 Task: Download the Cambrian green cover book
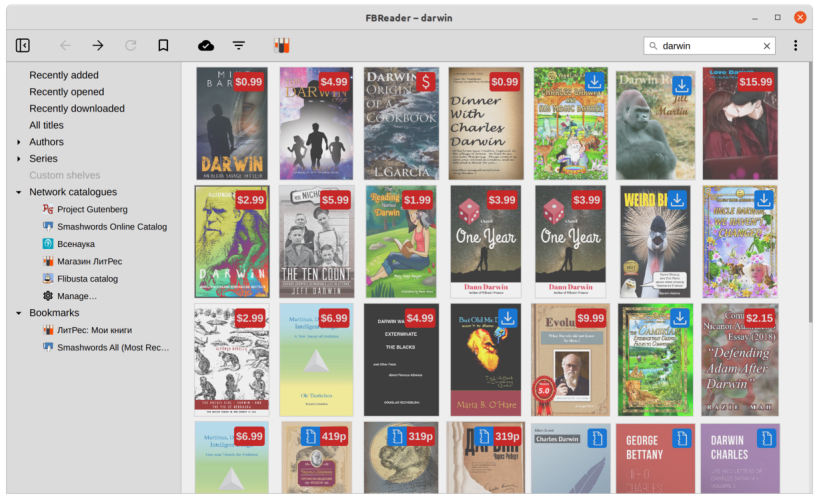click(x=680, y=318)
